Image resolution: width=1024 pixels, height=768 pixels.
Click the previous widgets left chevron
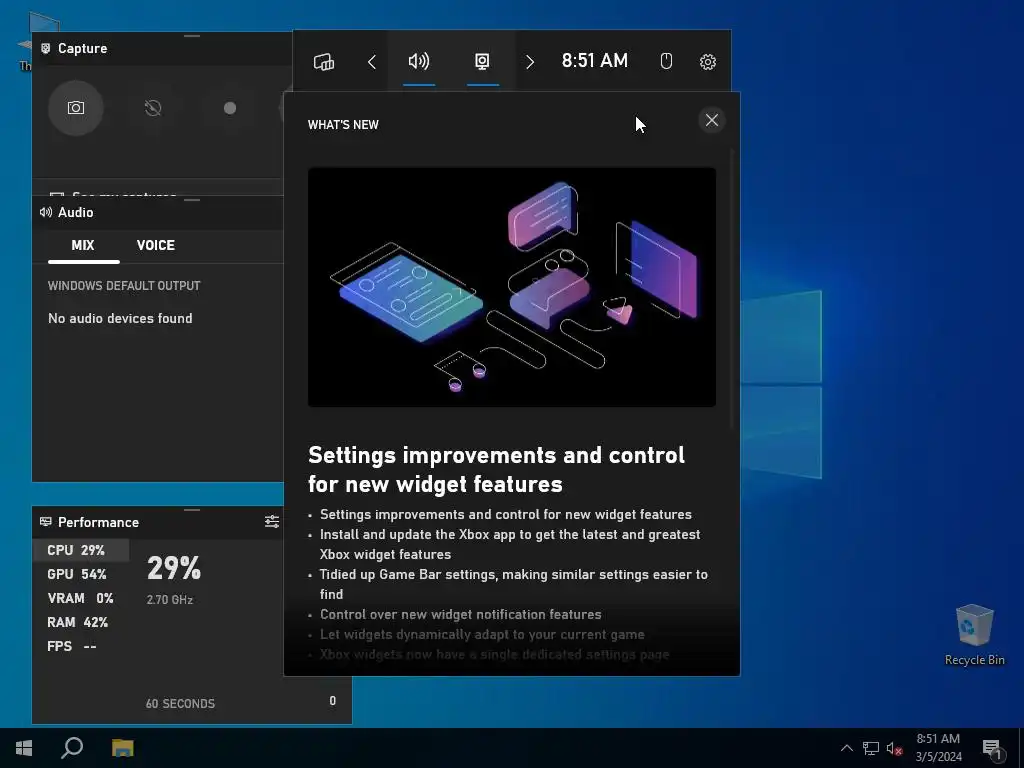372,62
